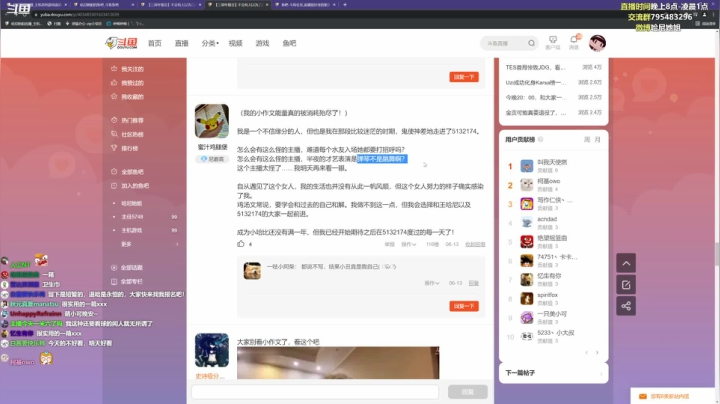Select the first joined bar in sidebar list

pos(131,203)
